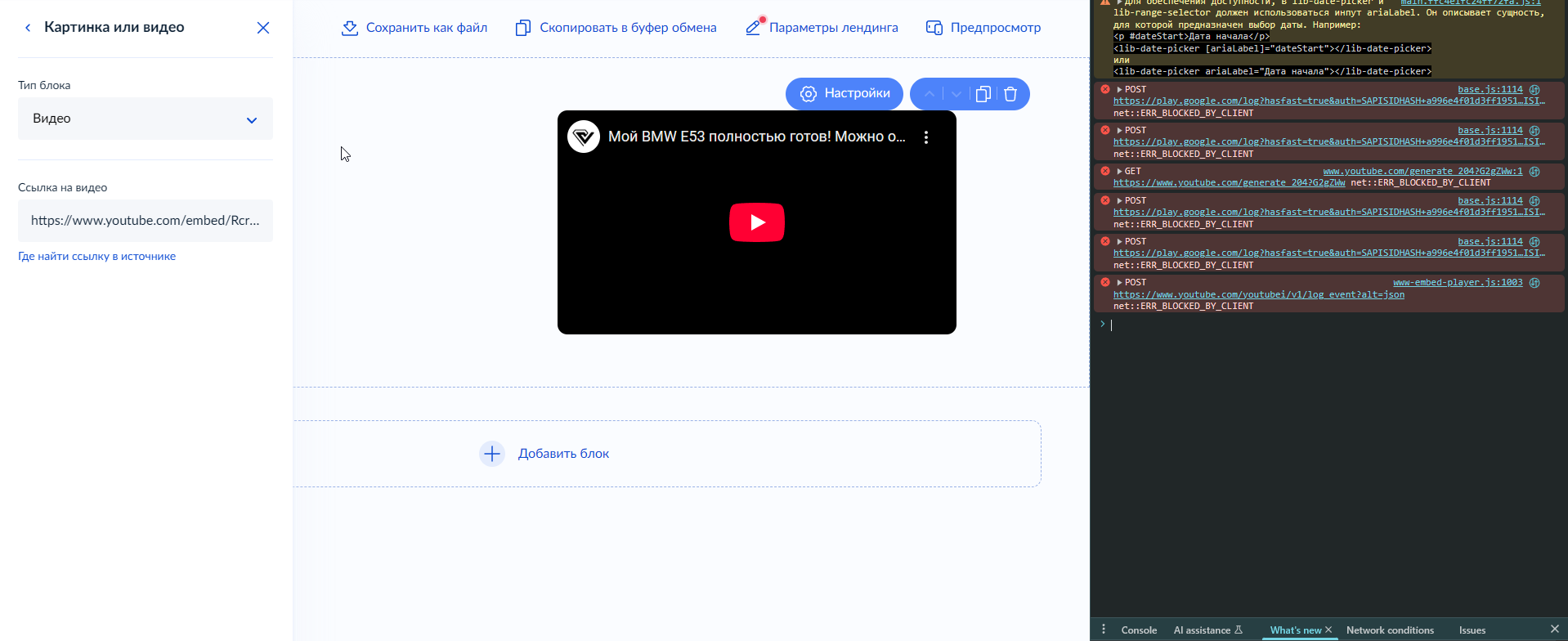
Task: Close the DevTools drawer
Action: (1555, 629)
